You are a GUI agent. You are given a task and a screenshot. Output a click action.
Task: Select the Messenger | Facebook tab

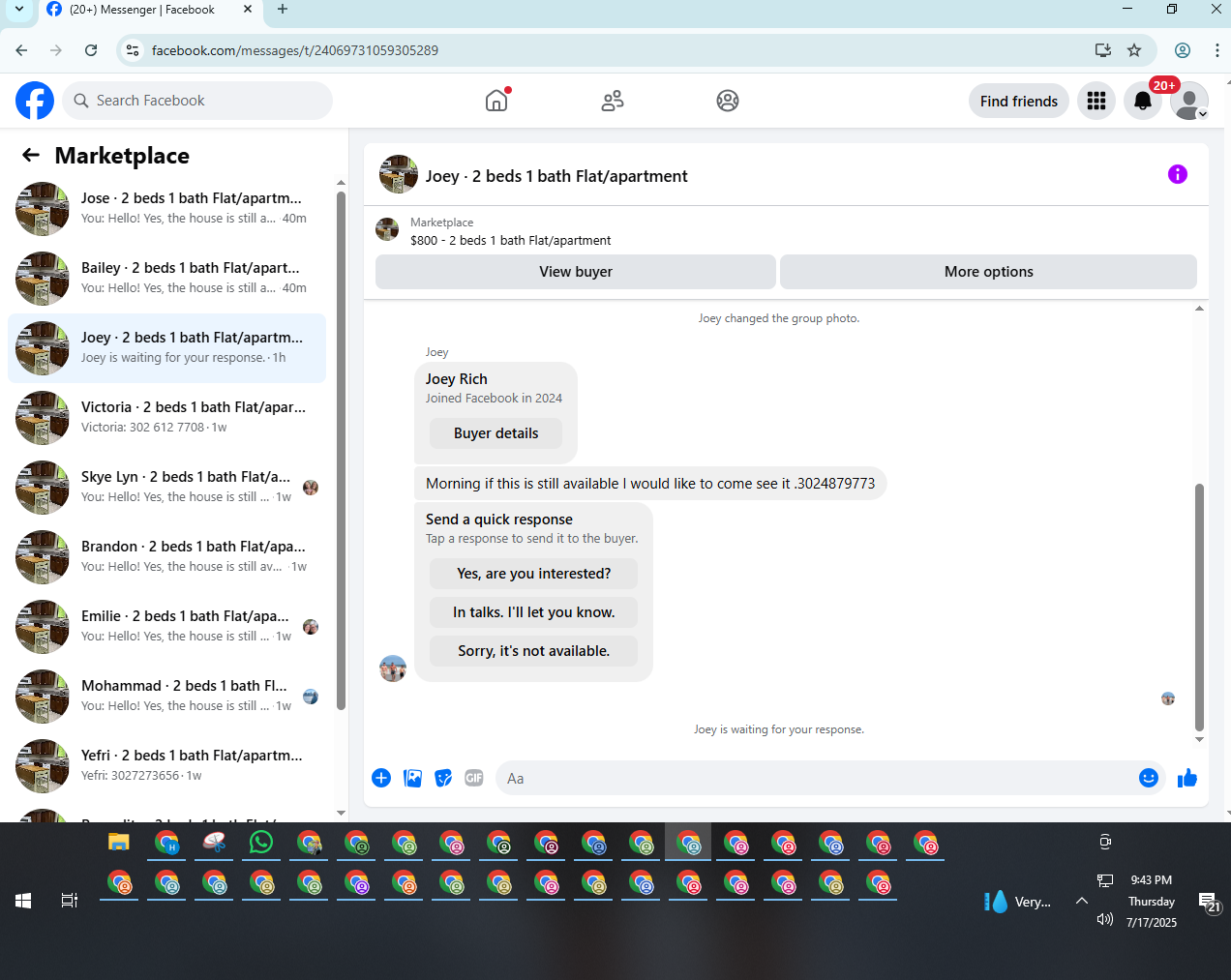pyautogui.click(x=149, y=10)
